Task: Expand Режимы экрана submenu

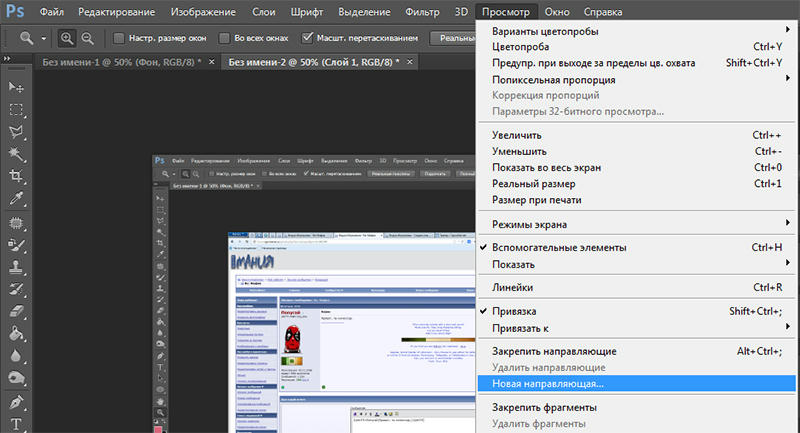Action: click(637, 224)
